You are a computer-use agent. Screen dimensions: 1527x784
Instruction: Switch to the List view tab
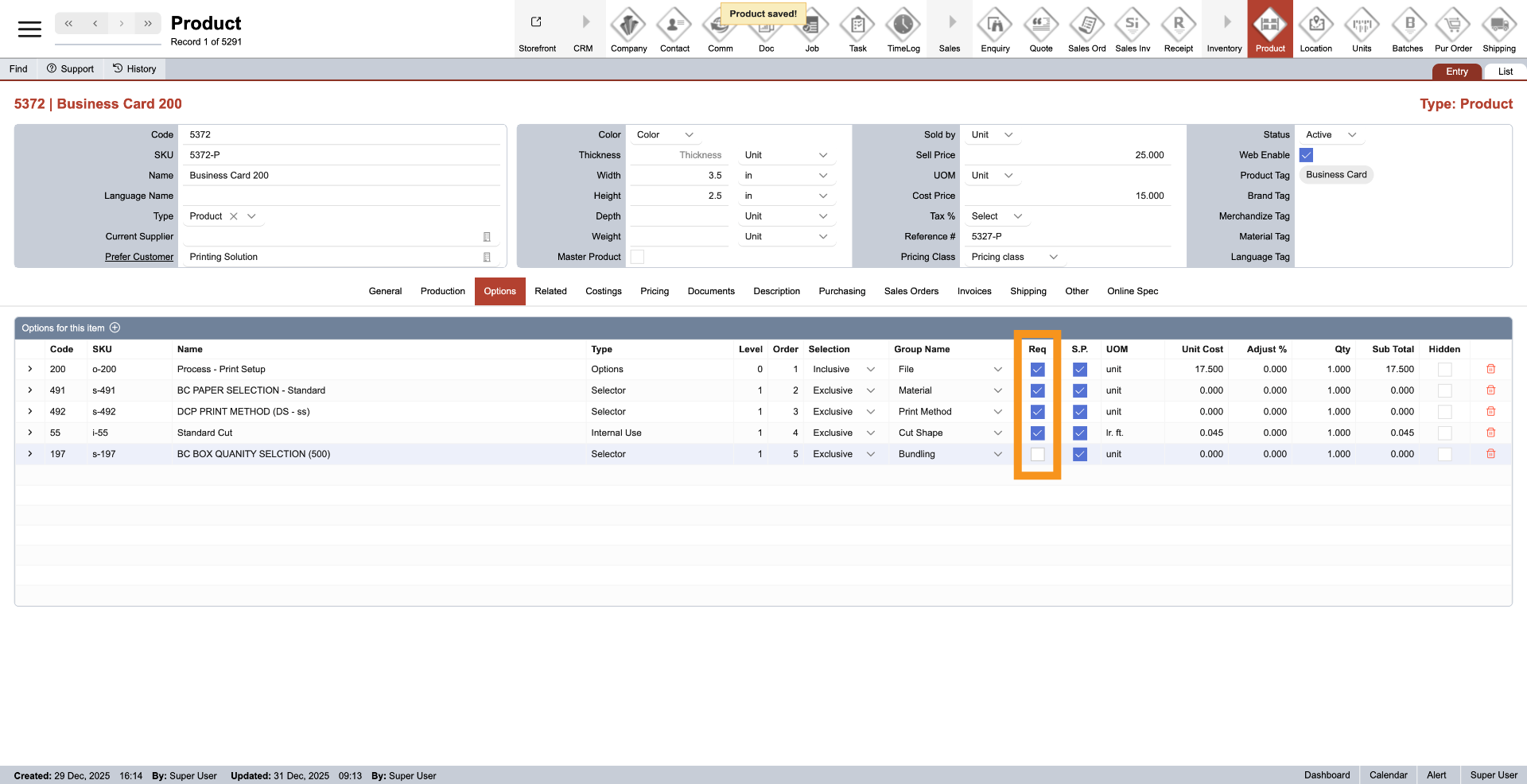pyautogui.click(x=1505, y=72)
